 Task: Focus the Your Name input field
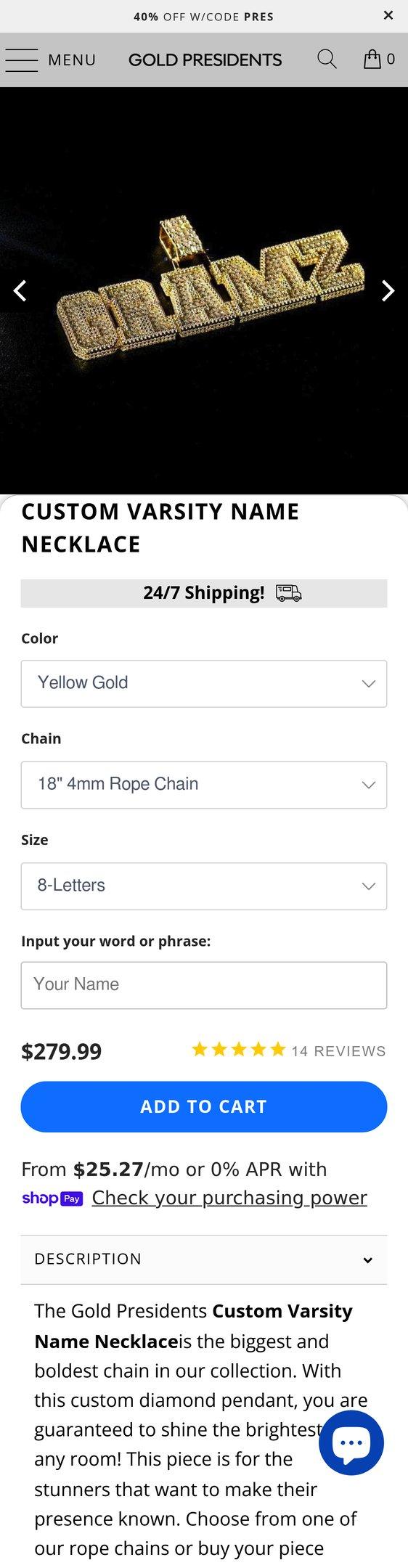click(x=204, y=985)
